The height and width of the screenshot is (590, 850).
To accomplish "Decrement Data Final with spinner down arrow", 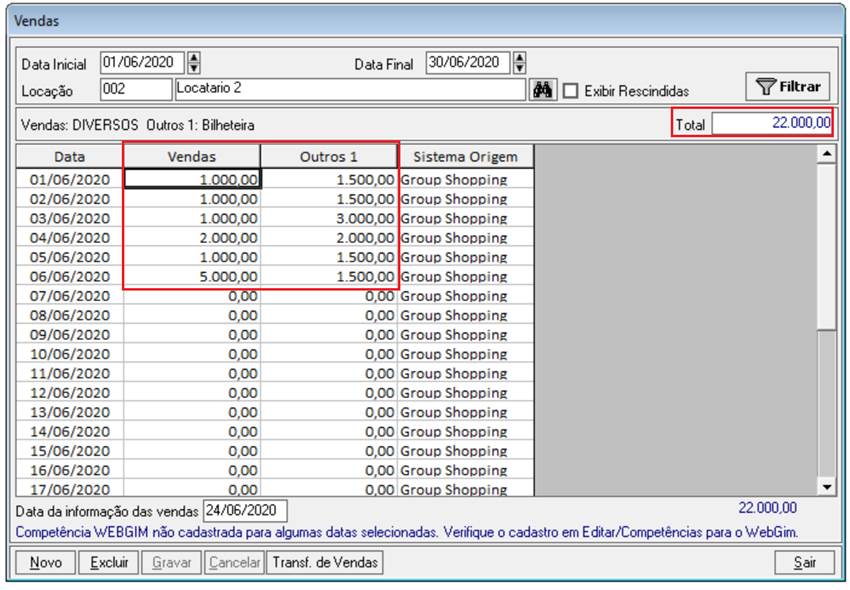I will click(x=519, y=68).
